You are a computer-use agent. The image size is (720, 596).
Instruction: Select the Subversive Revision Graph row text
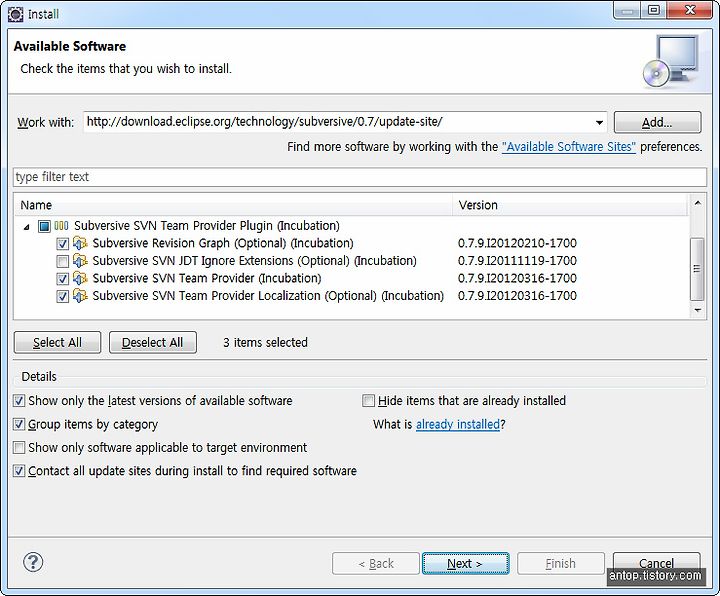tap(223, 243)
